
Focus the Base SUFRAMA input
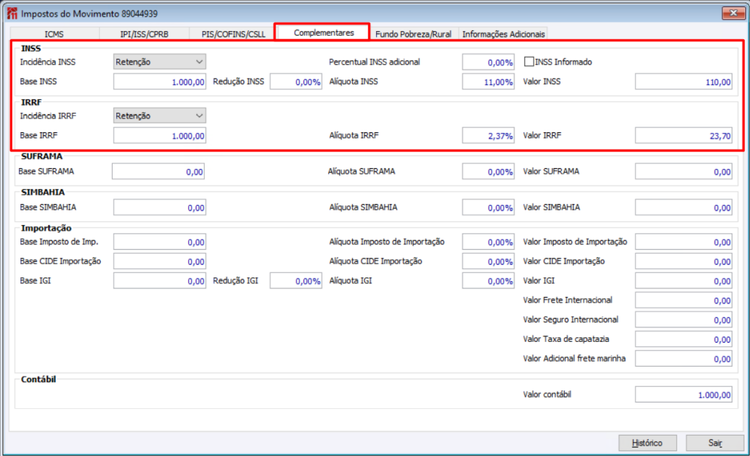158,172
